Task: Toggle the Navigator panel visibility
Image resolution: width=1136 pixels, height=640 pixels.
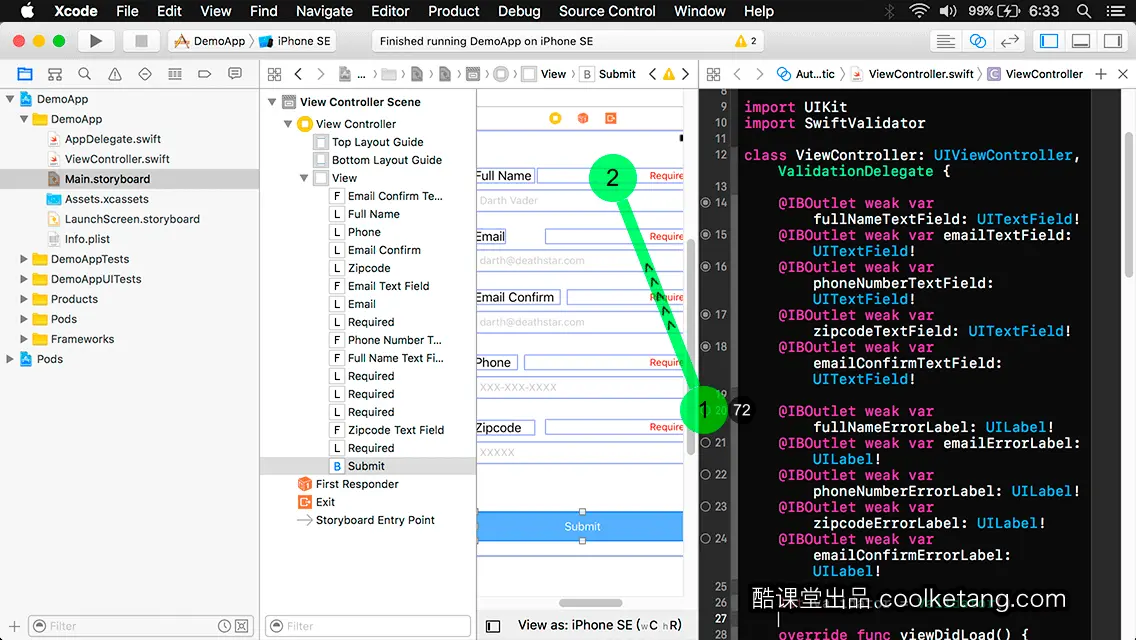Action: click(1049, 41)
